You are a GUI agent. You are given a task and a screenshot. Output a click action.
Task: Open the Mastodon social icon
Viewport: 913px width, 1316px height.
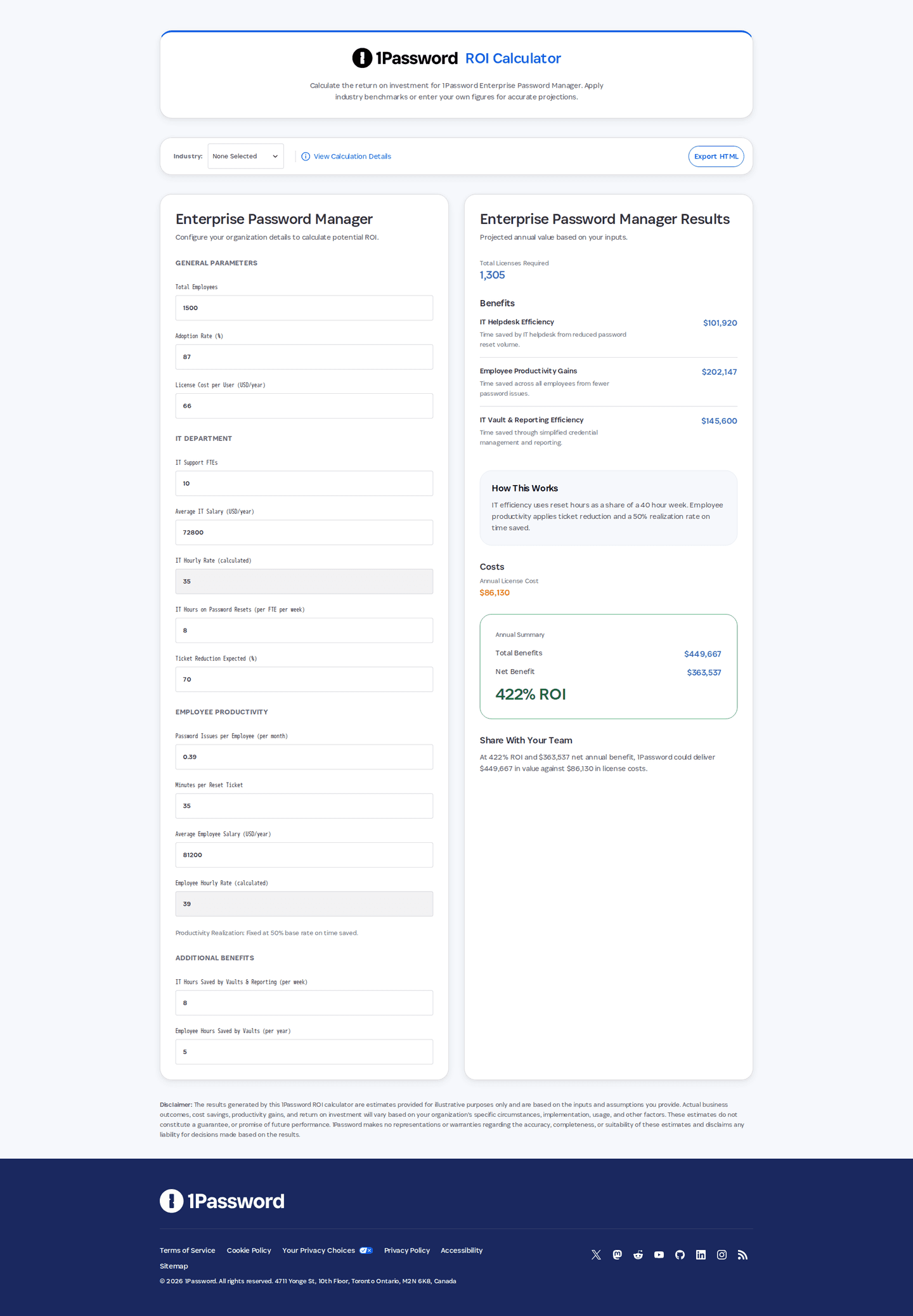[617, 1254]
